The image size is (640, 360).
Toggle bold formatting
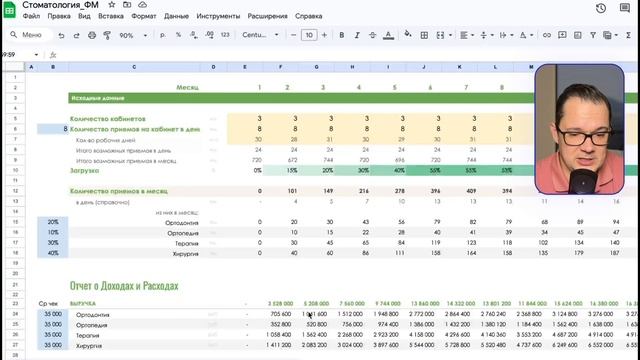(x=342, y=36)
